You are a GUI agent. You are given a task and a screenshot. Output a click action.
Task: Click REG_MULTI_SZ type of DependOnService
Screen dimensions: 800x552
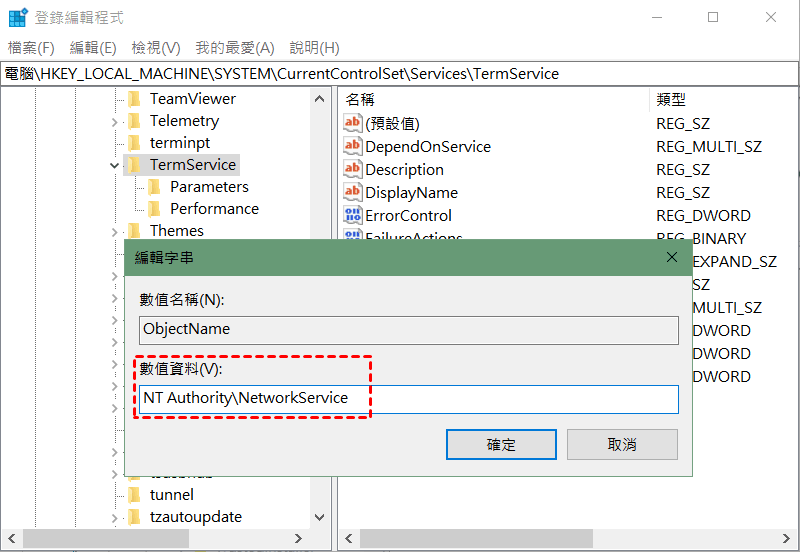[709, 147]
